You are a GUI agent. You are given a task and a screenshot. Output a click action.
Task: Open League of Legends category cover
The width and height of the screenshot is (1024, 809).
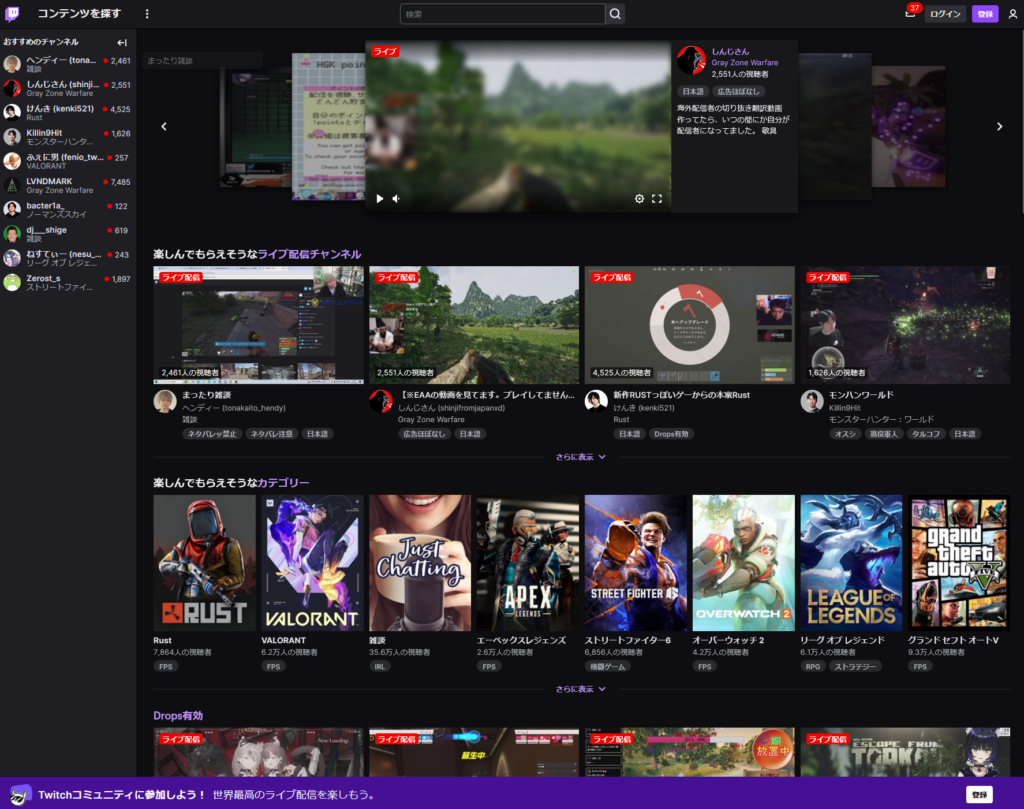(x=851, y=563)
